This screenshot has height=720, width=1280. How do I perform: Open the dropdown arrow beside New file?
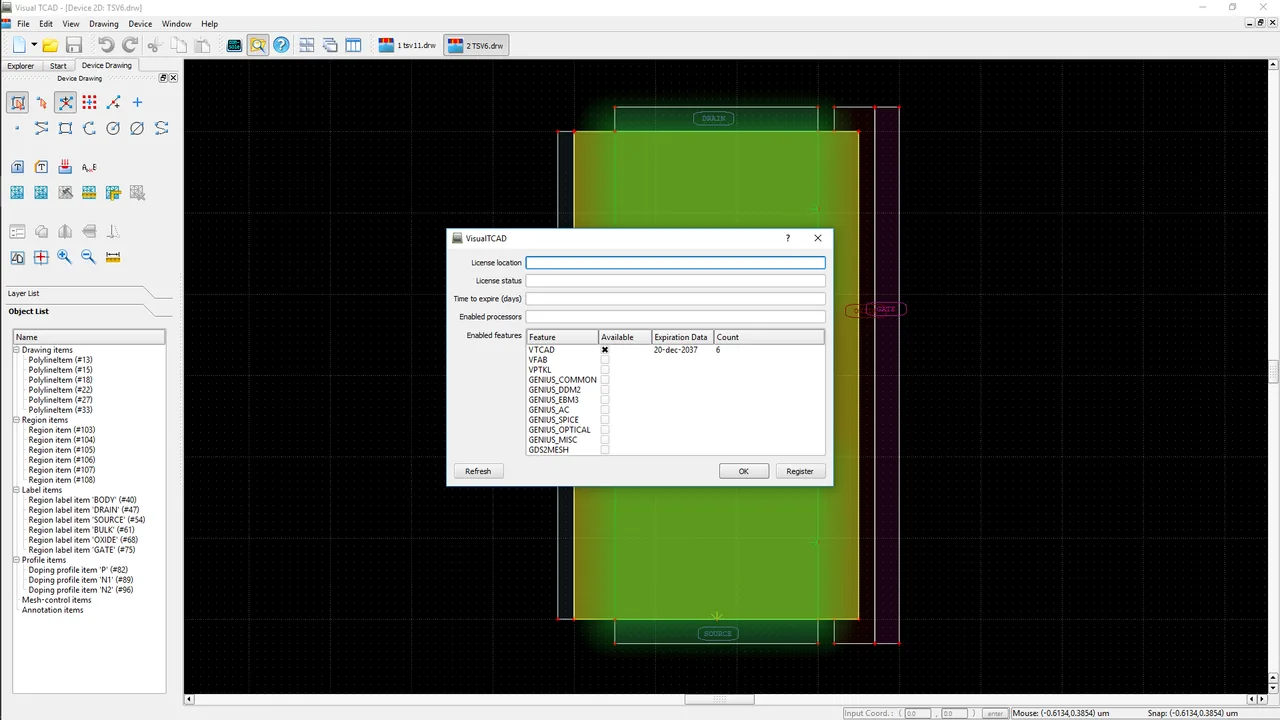[x=34, y=45]
